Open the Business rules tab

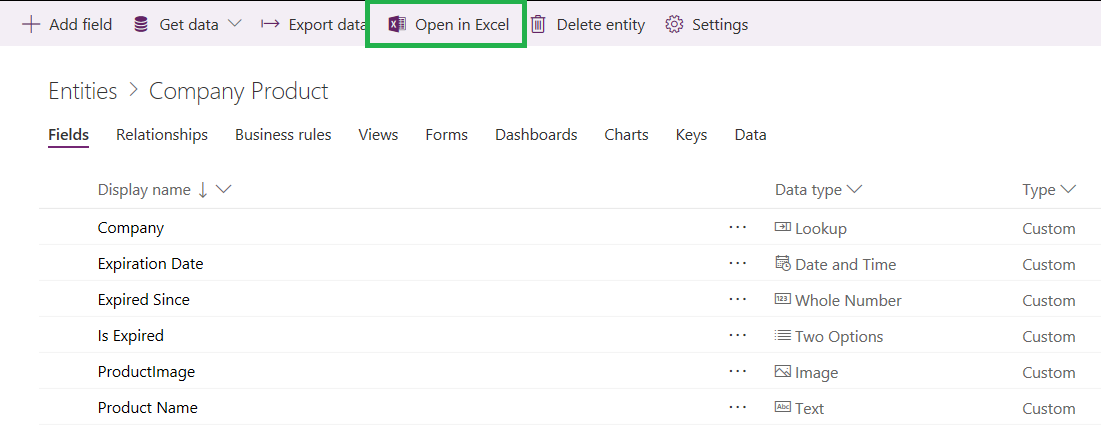coord(283,135)
